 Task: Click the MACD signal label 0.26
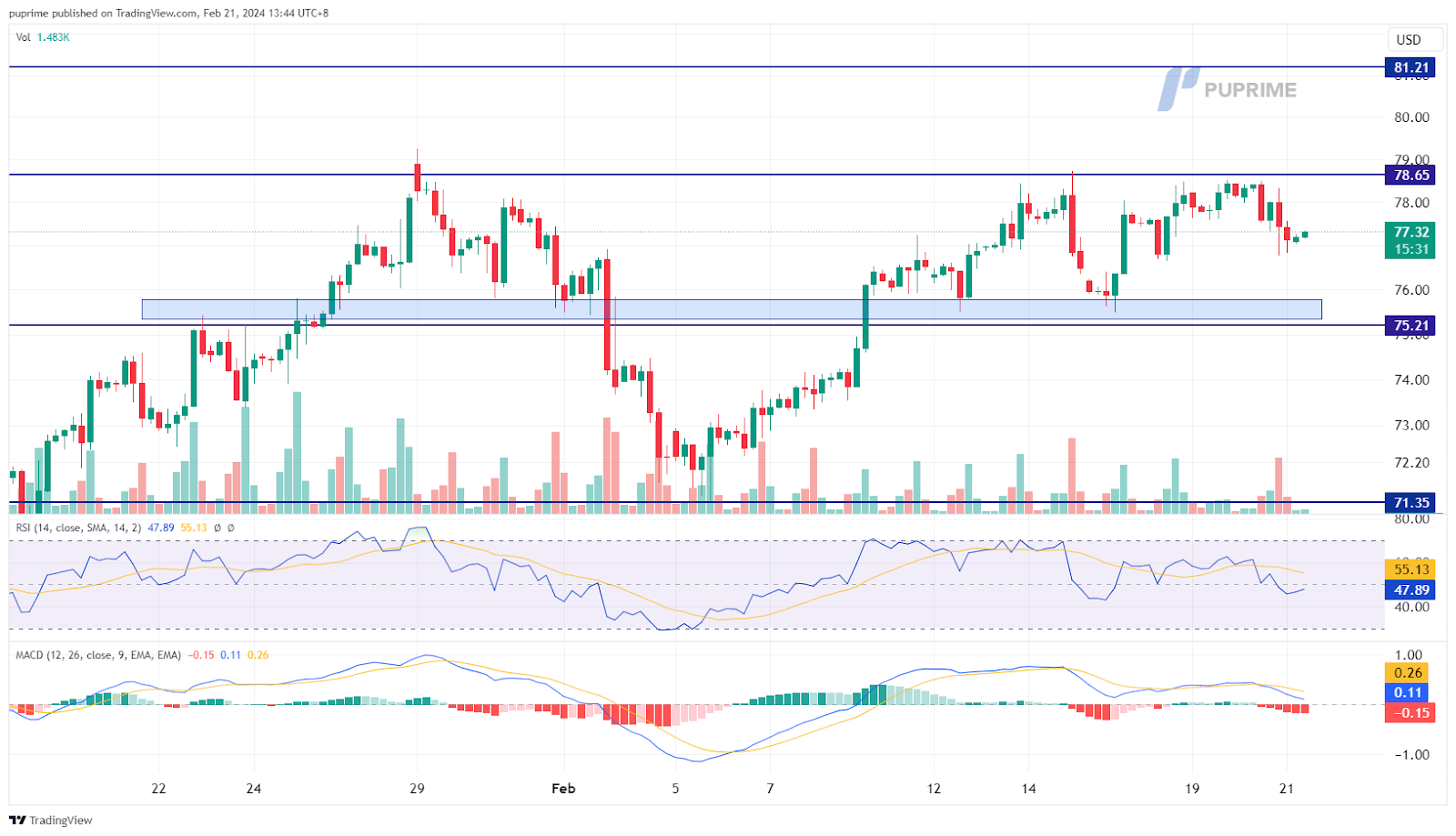(x=1409, y=673)
